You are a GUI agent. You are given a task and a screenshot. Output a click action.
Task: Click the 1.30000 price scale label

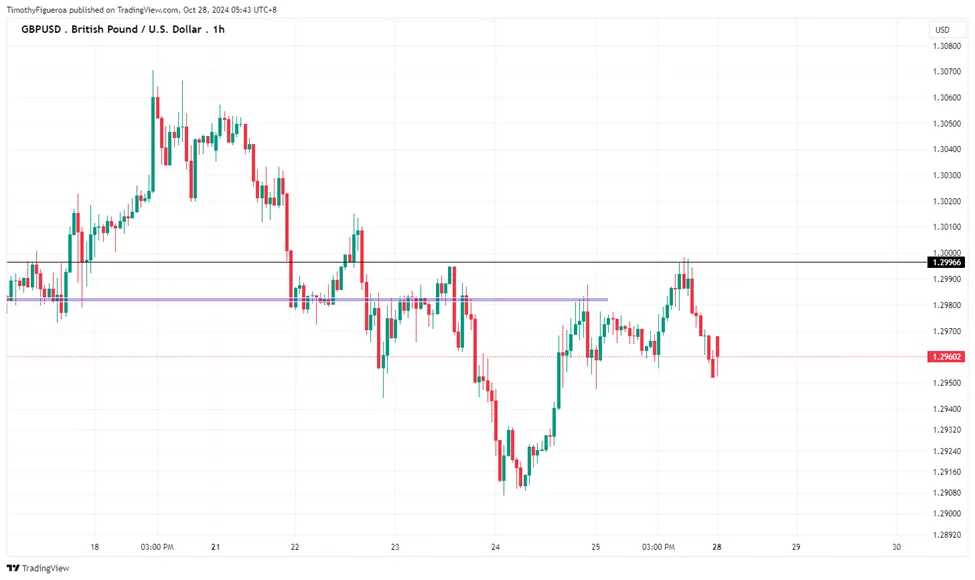[946, 253]
